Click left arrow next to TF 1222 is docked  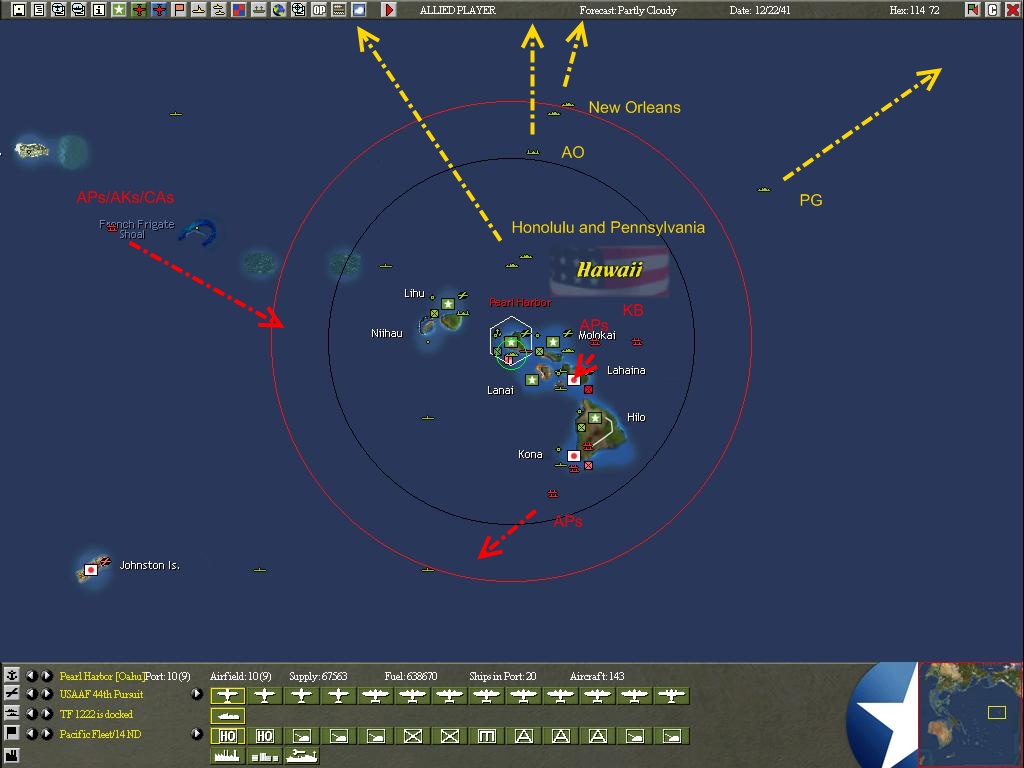tap(31, 713)
